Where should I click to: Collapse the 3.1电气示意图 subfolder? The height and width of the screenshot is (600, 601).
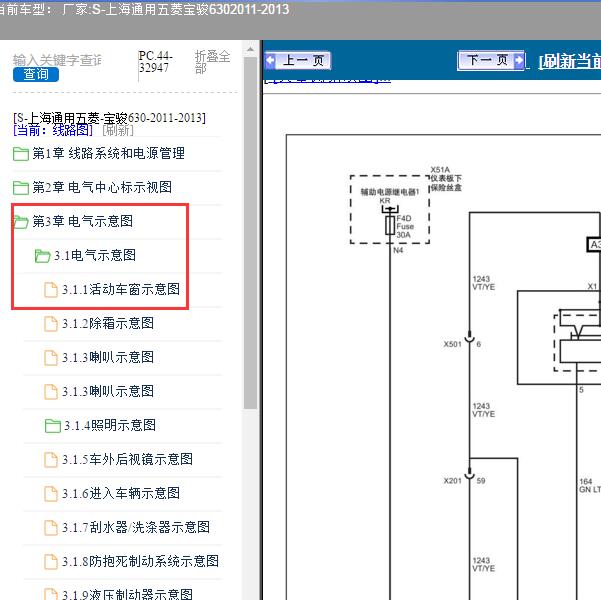pos(95,255)
